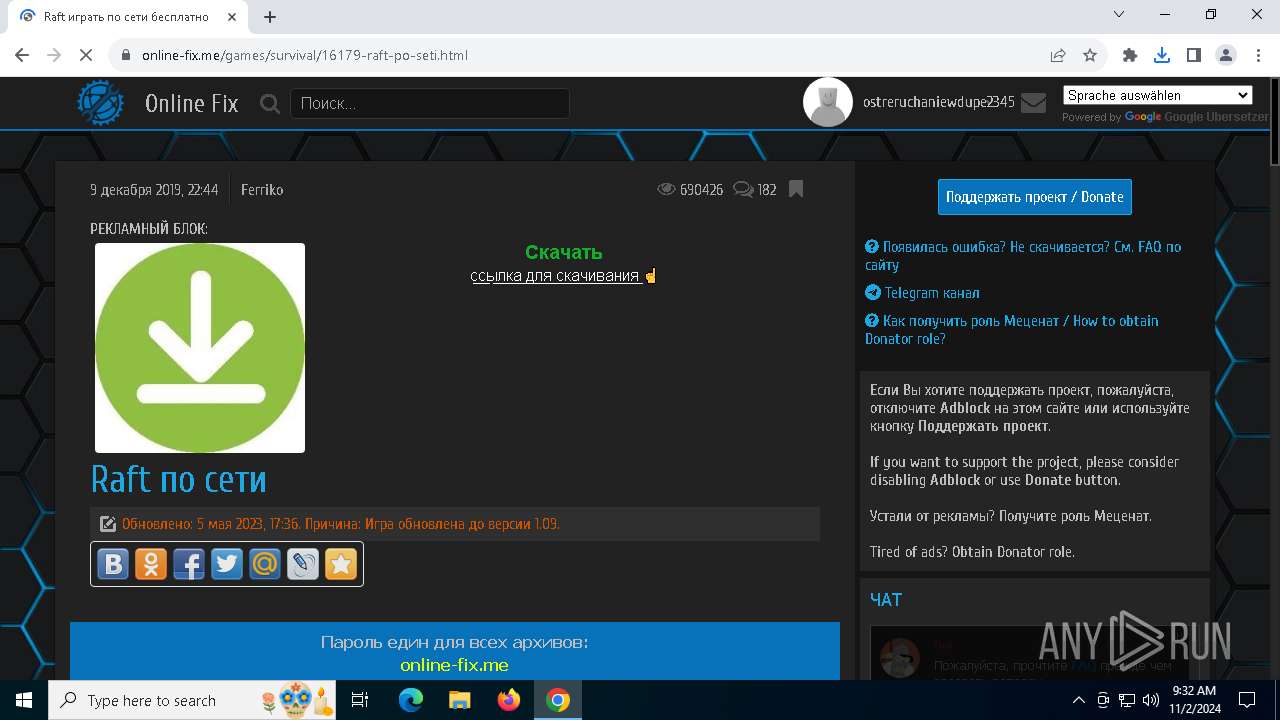Viewport: 1280px width, 720px height.
Task: Click the comments bubble icon
Action: [x=743, y=189]
